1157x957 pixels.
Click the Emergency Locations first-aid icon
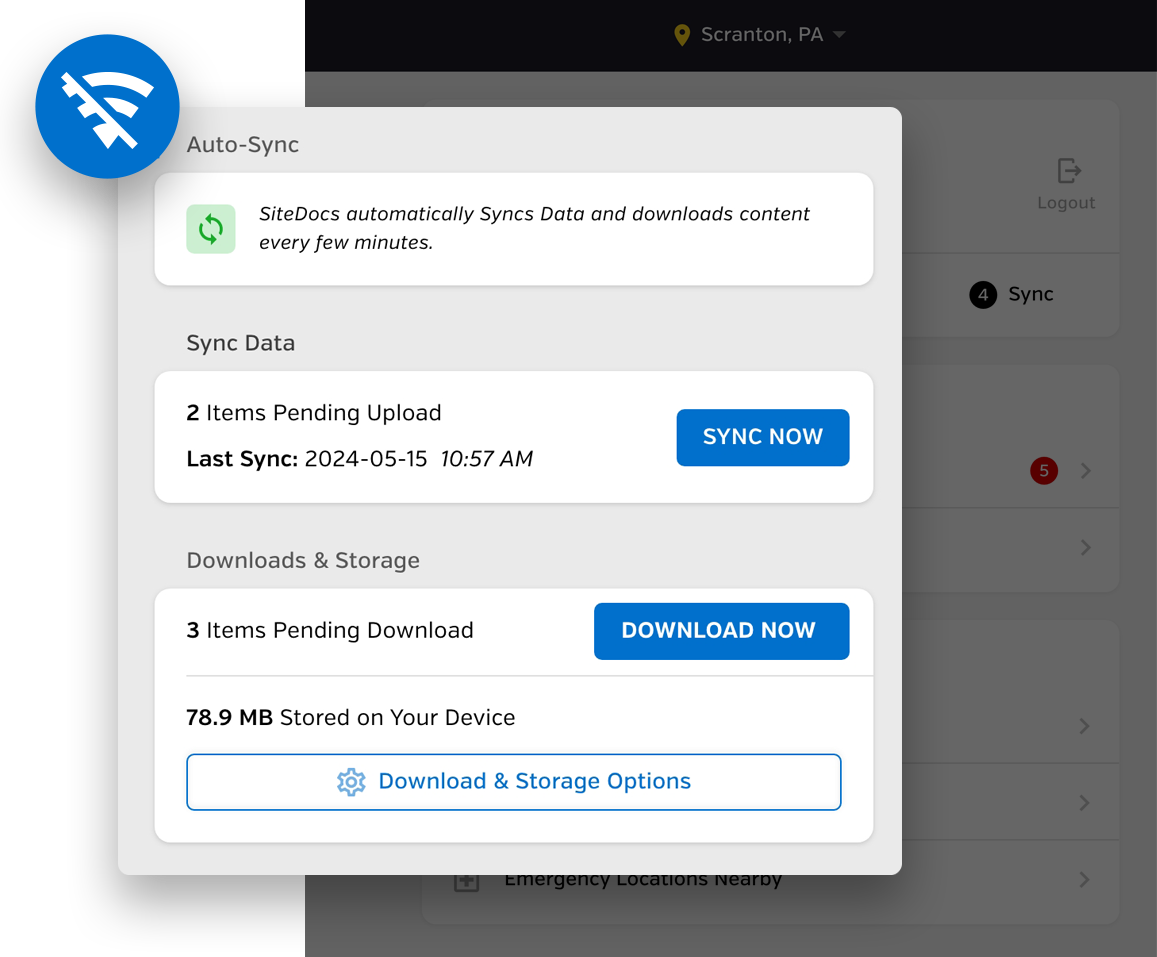click(466, 882)
